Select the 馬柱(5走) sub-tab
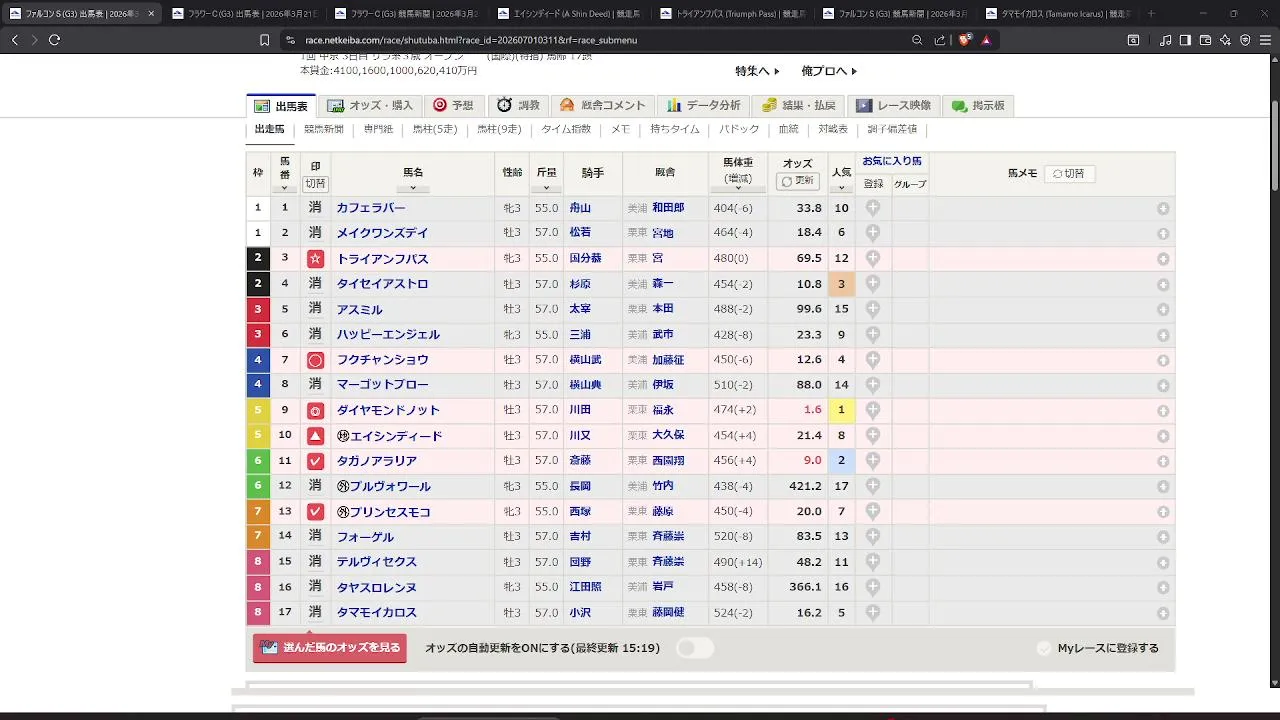The width and height of the screenshot is (1280, 720). (x=435, y=129)
